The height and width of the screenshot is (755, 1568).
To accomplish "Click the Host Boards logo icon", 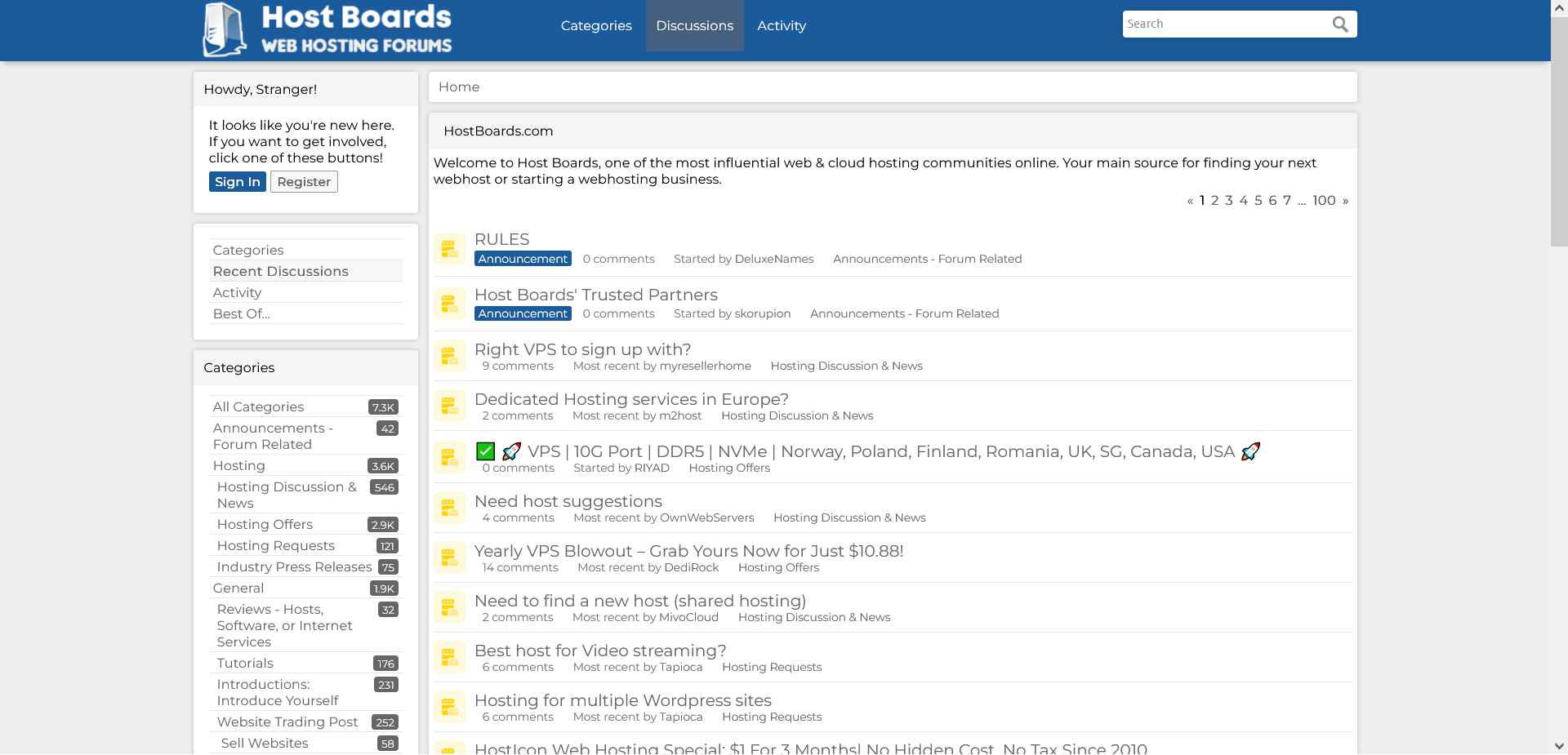I will [x=225, y=30].
